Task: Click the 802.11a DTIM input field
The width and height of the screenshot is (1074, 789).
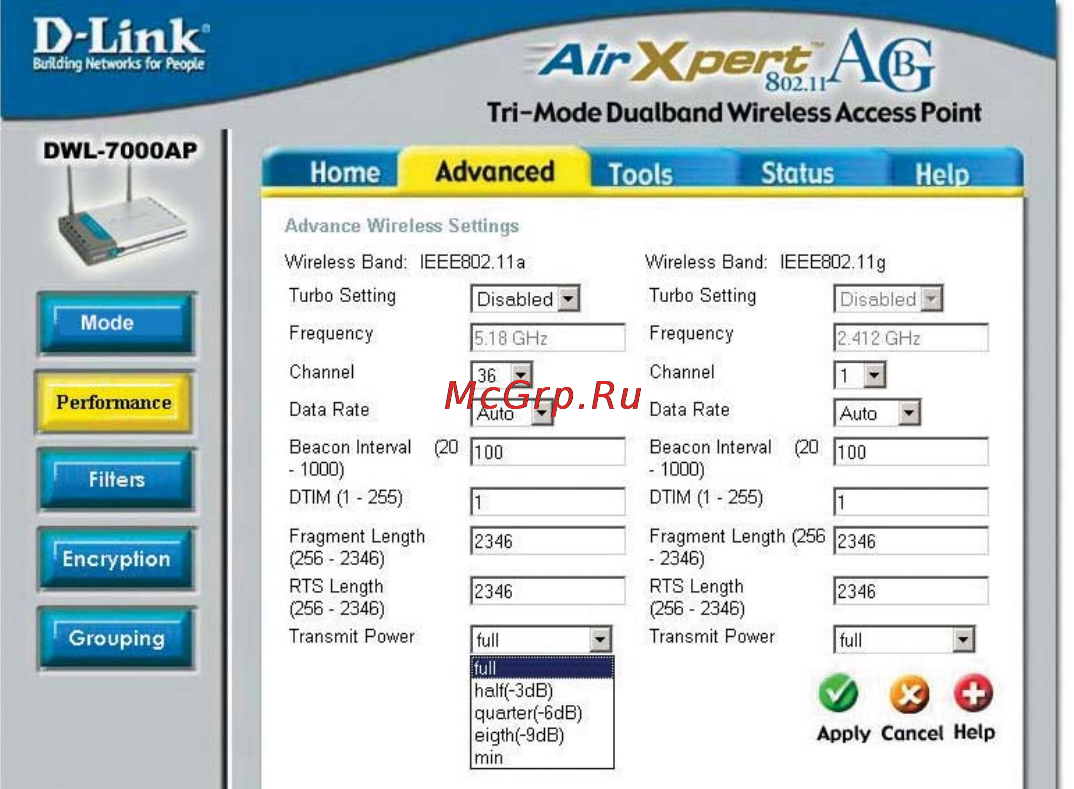Action: 548,501
